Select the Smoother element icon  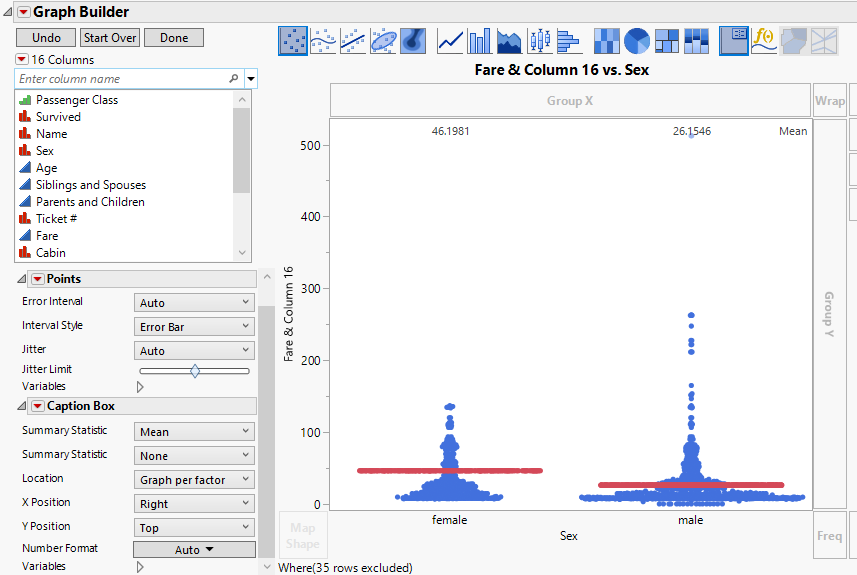[x=323, y=41]
